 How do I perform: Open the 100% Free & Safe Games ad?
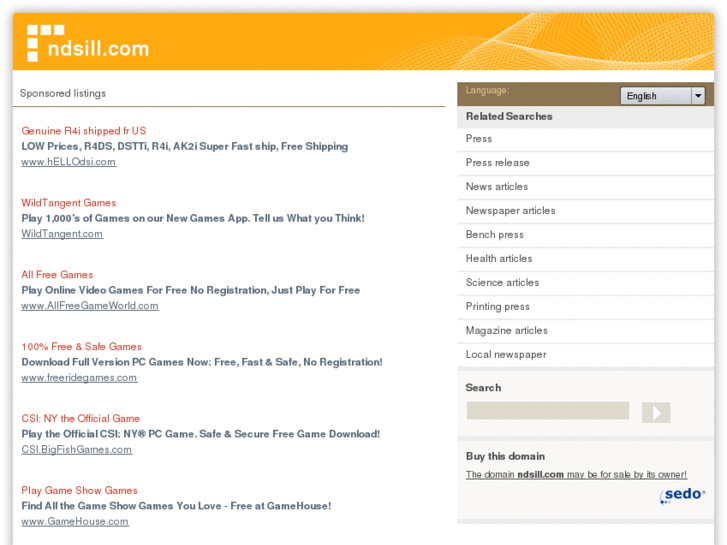pos(82,346)
